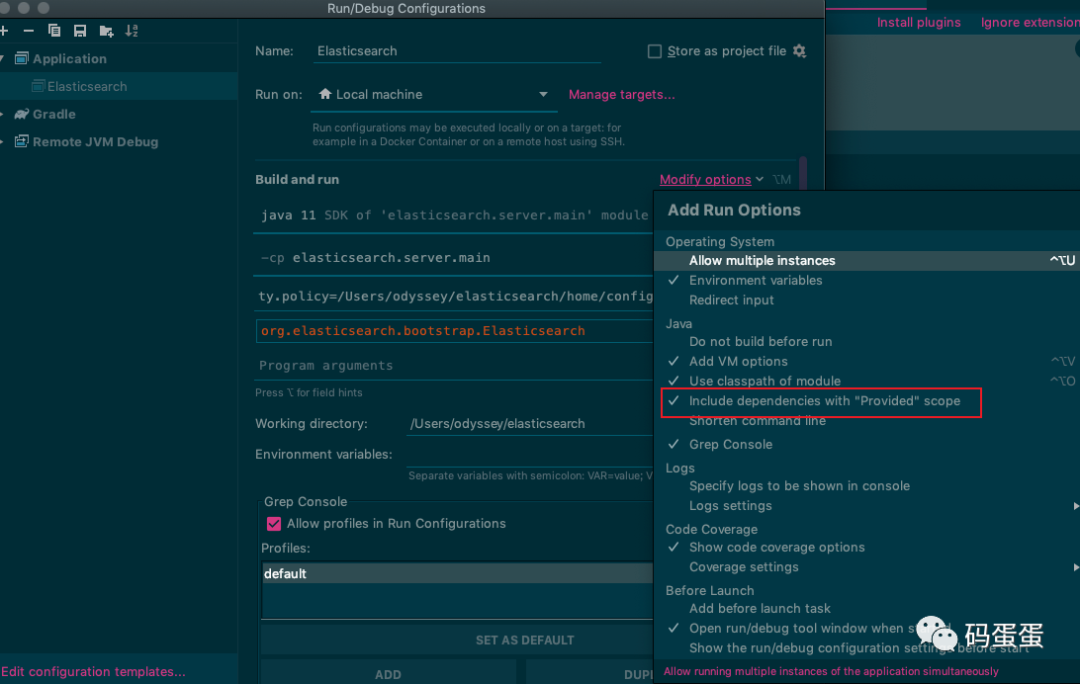Open Edit configuration templates link

point(93,672)
